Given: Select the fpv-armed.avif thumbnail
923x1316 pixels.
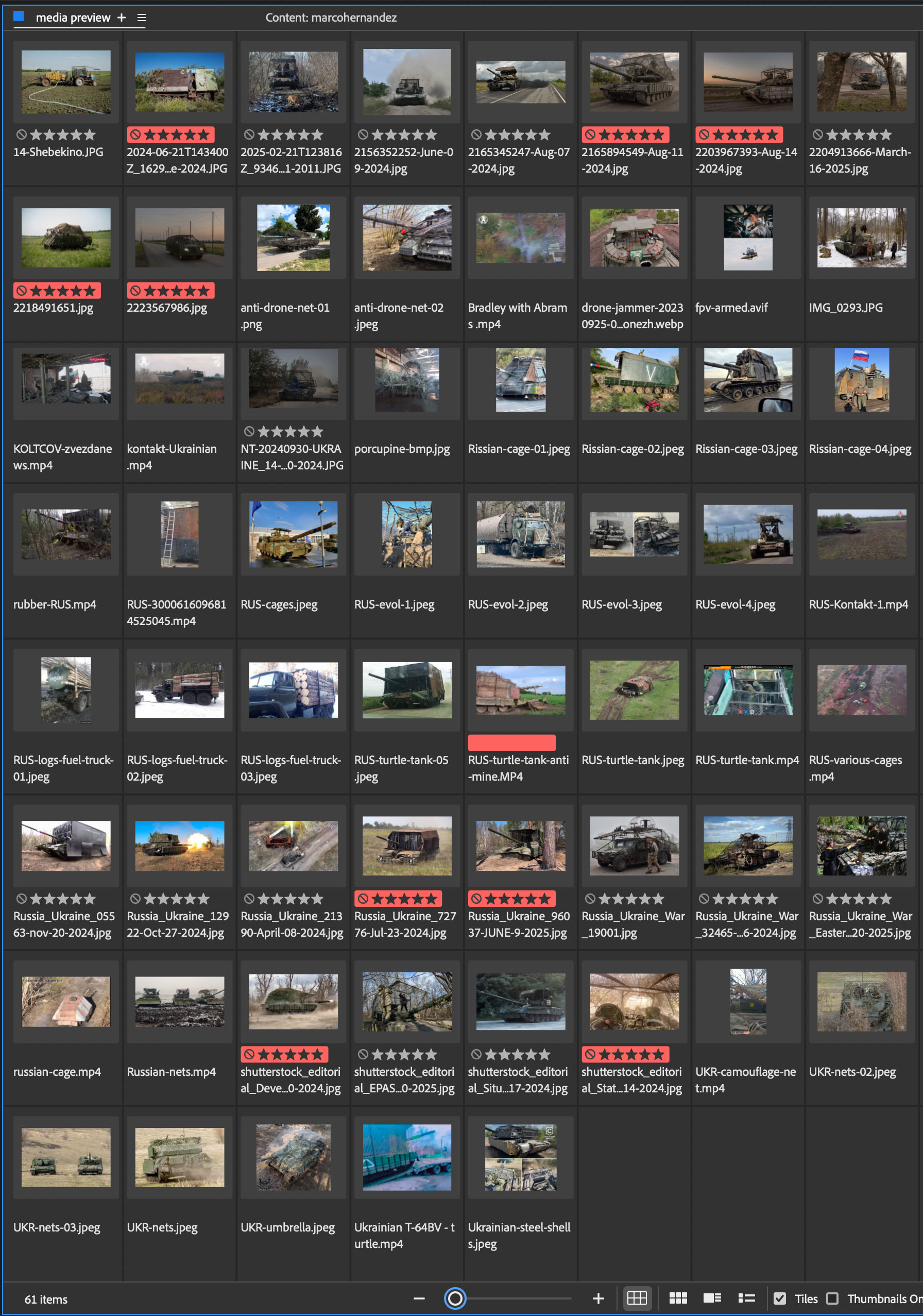Looking at the screenshot, I should click(748, 238).
